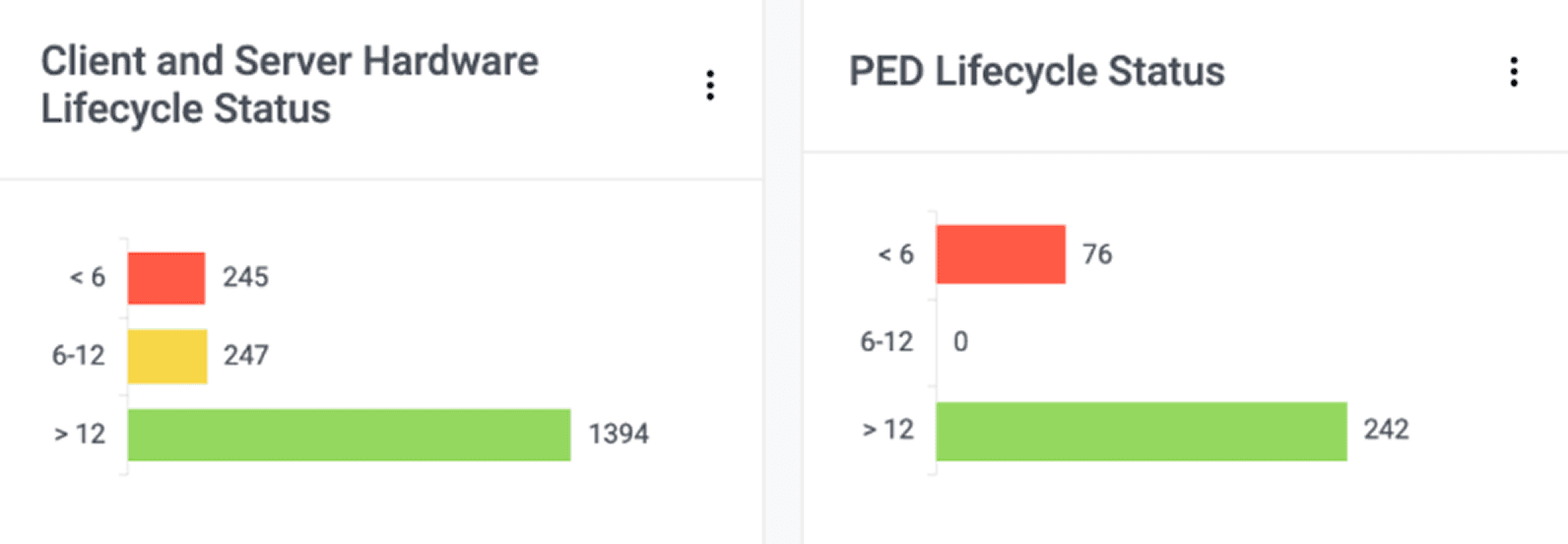
Task: Click the 6-12 axis label in hardware chart
Action: coord(79,355)
